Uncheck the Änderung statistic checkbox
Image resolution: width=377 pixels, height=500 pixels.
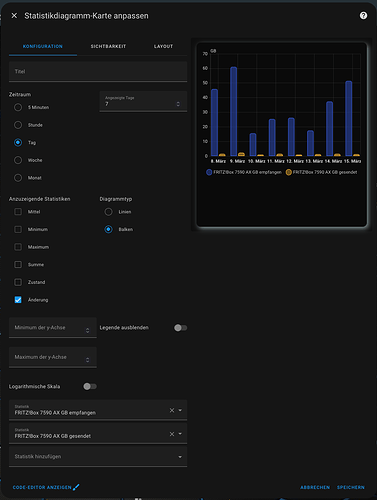tap(18, 300)
